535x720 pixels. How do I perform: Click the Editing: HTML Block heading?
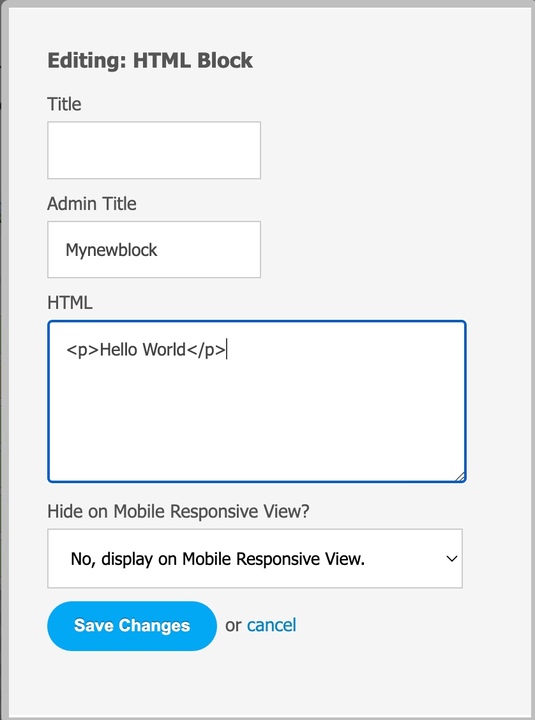[x=150, y=61]
